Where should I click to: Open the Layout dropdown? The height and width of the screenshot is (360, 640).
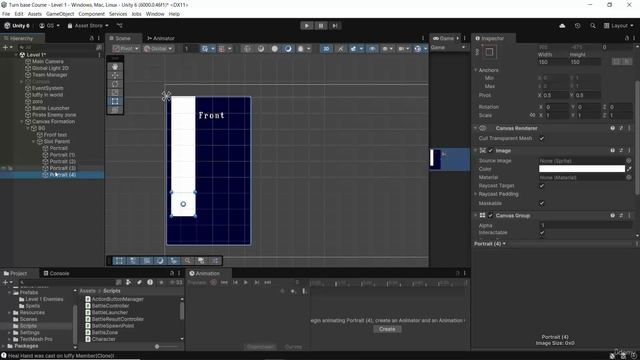619,26
